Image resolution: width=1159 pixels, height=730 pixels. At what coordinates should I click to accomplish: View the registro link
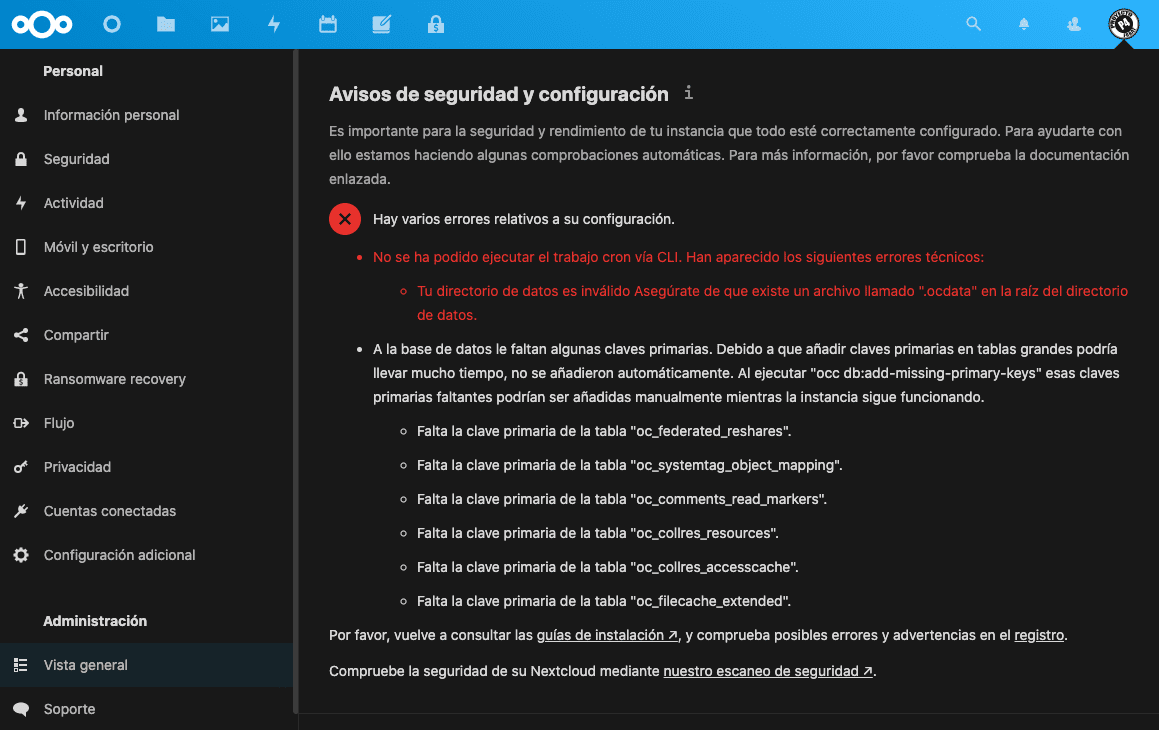click(x=1039, y=634)
